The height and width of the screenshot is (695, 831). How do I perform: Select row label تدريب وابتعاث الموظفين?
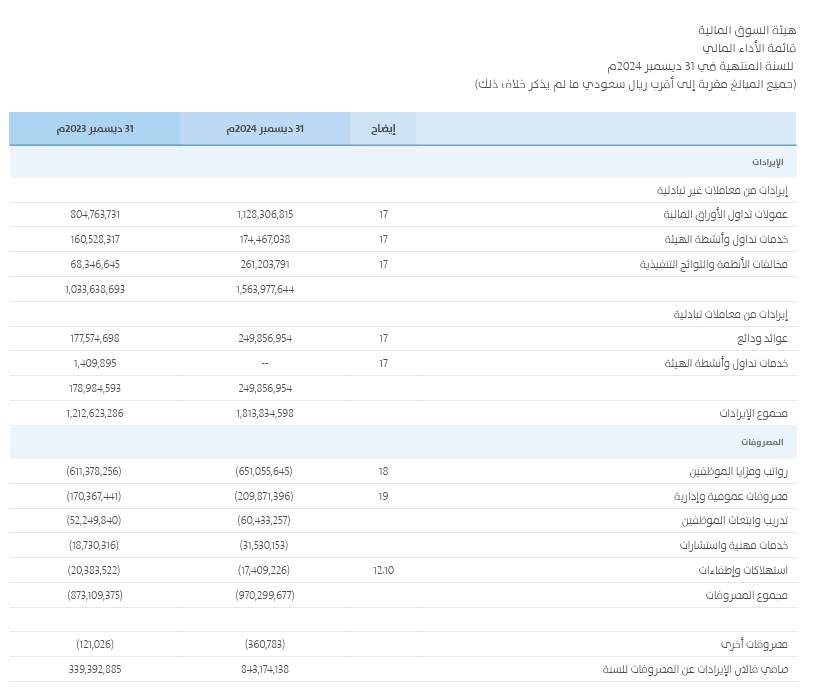point(735,521)
